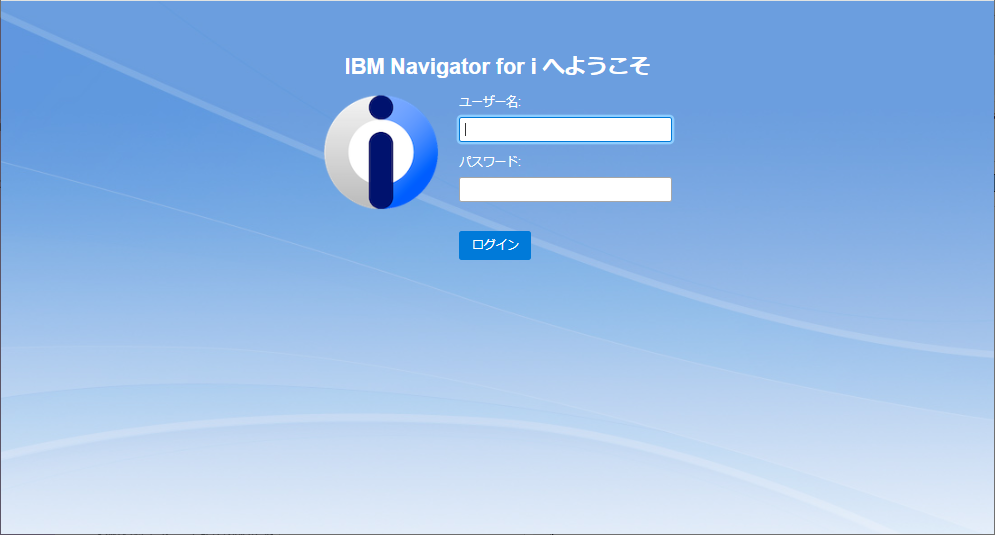Click the IBM i round logo
Viewport: 995px width, 536px height.
click(x=381, y=152)
